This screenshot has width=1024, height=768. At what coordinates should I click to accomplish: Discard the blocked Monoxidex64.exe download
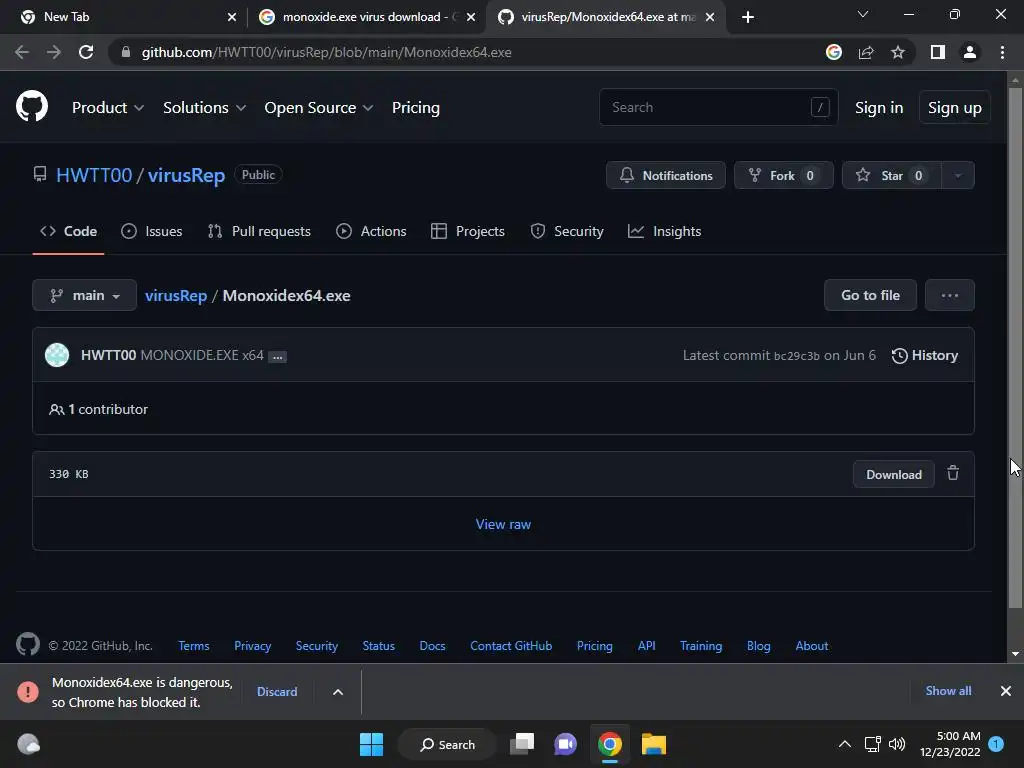[277, 692]
